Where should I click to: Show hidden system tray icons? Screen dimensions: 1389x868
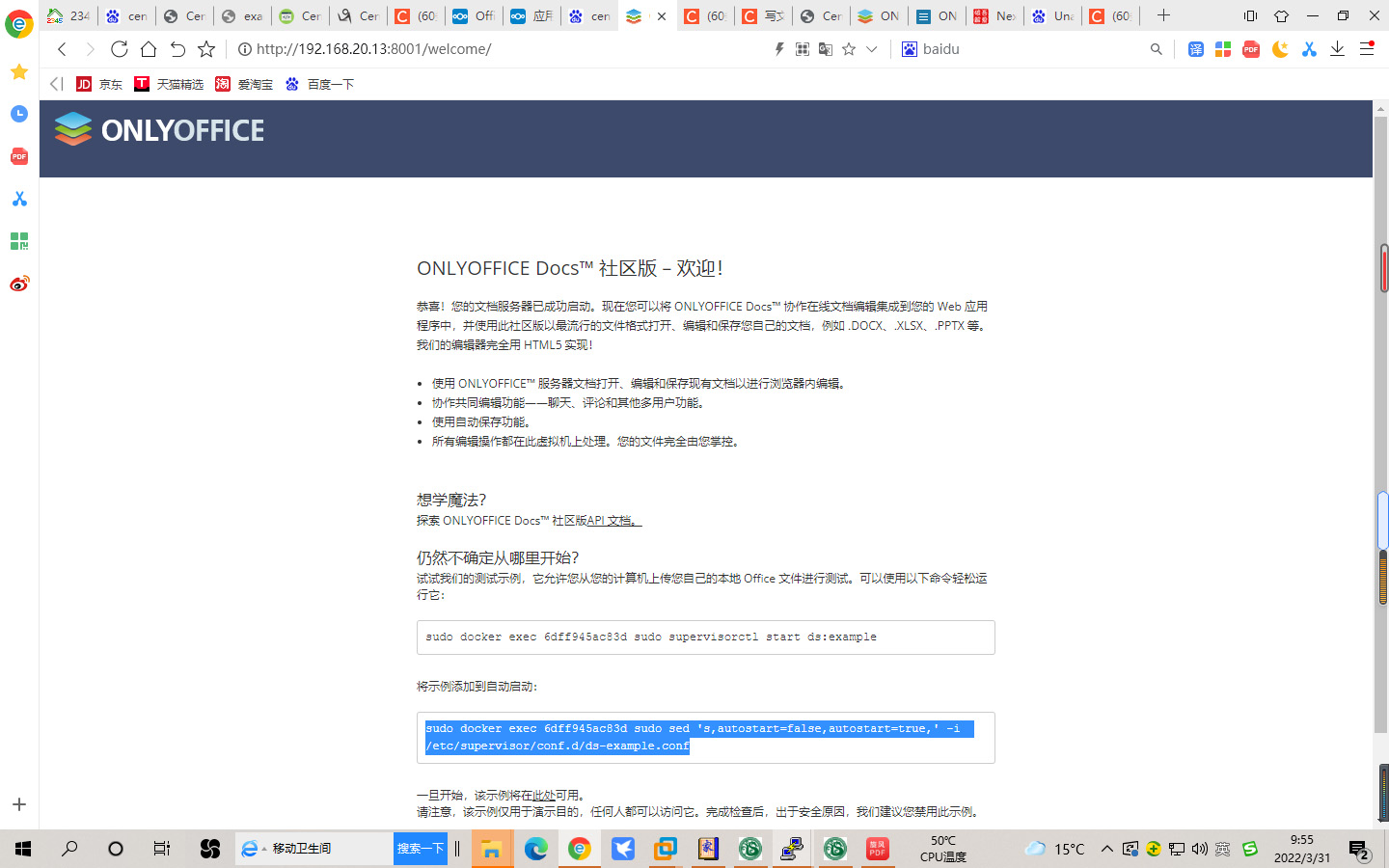tap(1107, 849)
